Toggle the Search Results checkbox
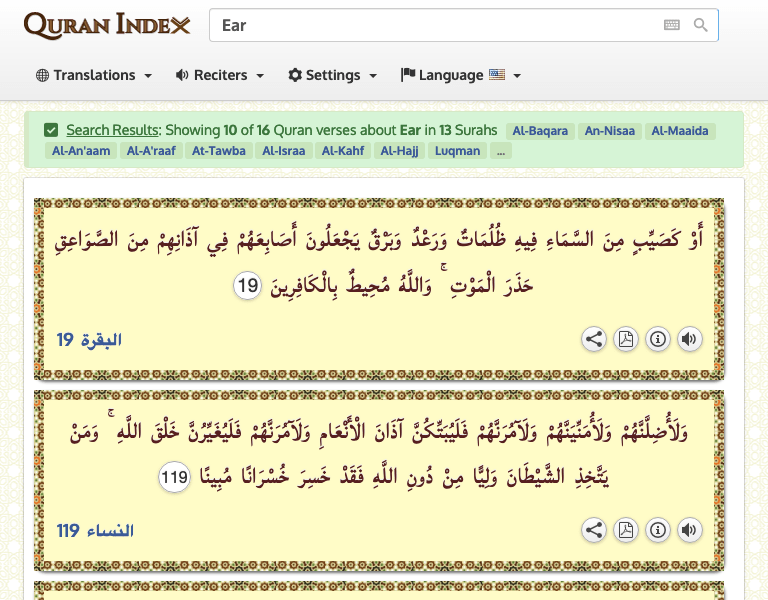This screenshot has height=600, width=768. [51, 130]
